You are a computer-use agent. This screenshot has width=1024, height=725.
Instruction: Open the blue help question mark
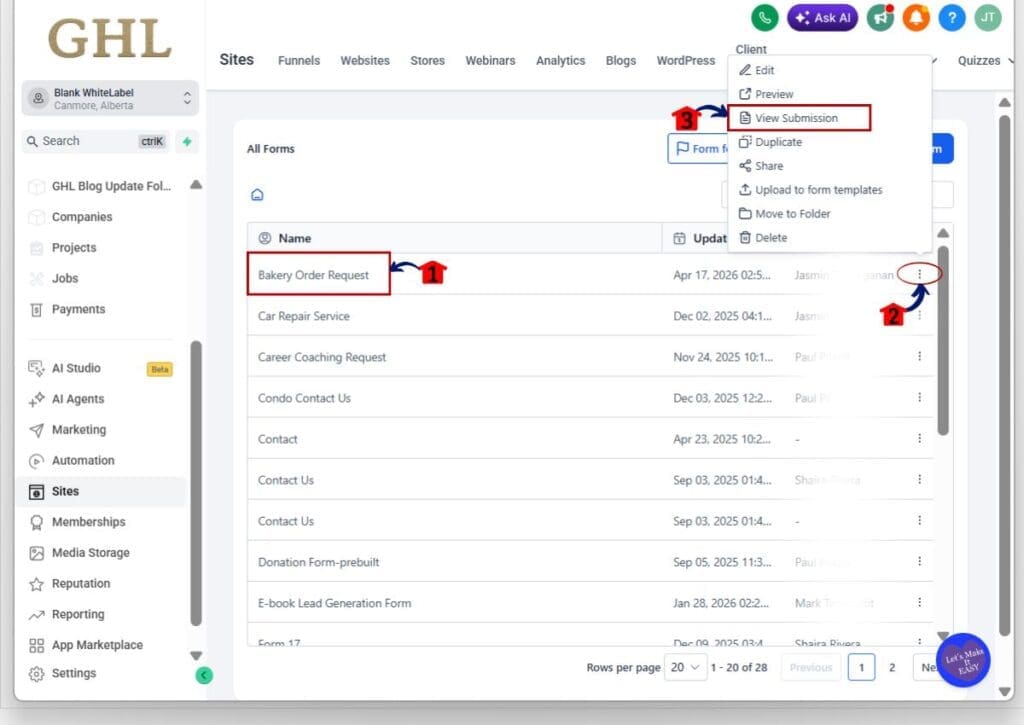coord(952,18)
